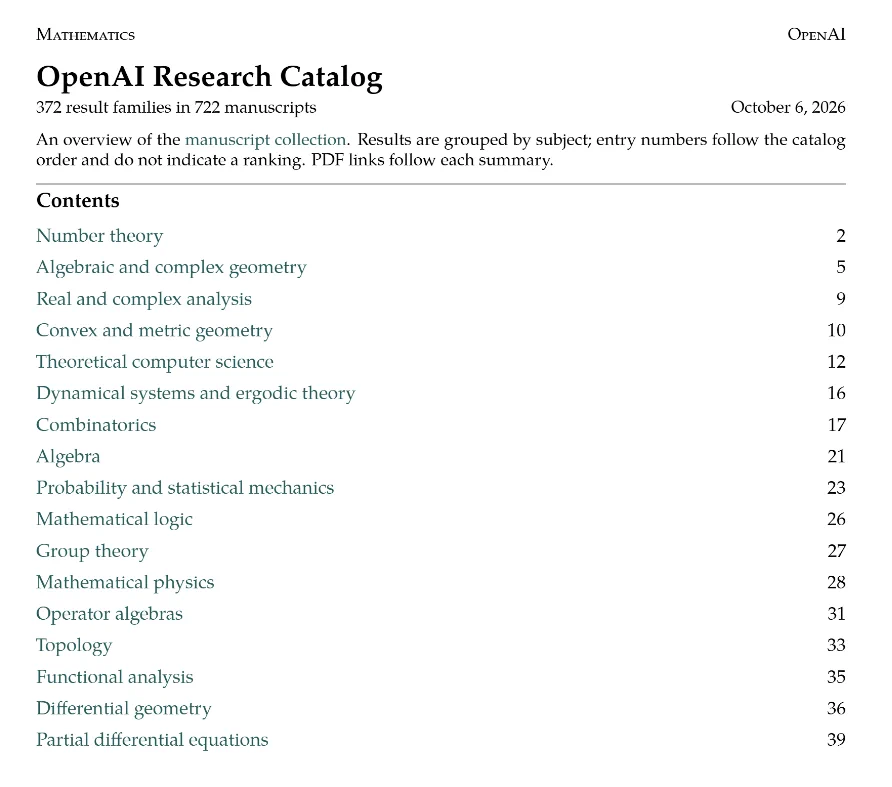Click the date October 6, 2026
The height and width of the screenshot is (787, 892).
tap(788, 108)
